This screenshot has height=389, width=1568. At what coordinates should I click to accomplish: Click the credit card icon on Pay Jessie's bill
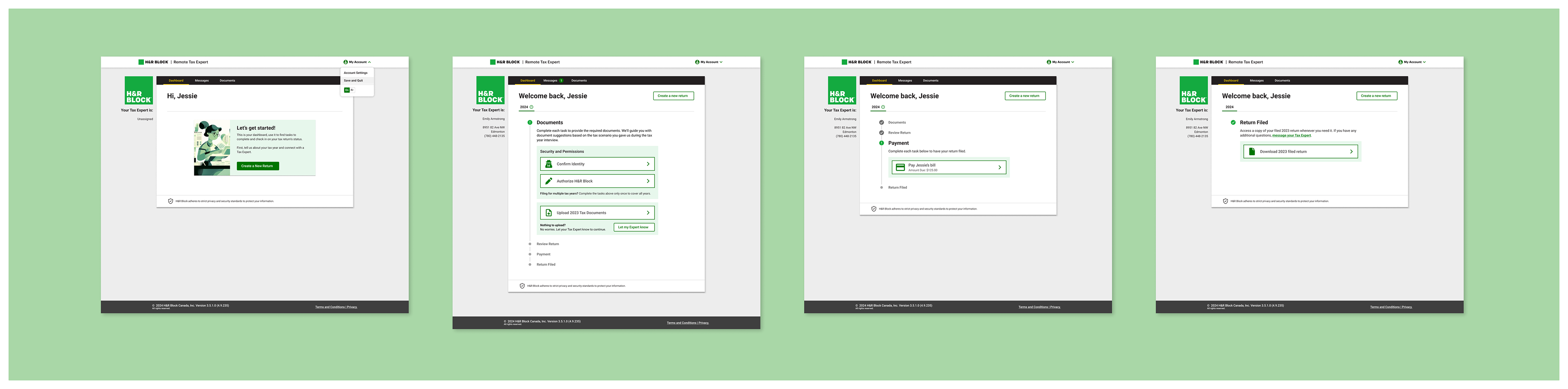pyautogui.click(x=900, y=168)
